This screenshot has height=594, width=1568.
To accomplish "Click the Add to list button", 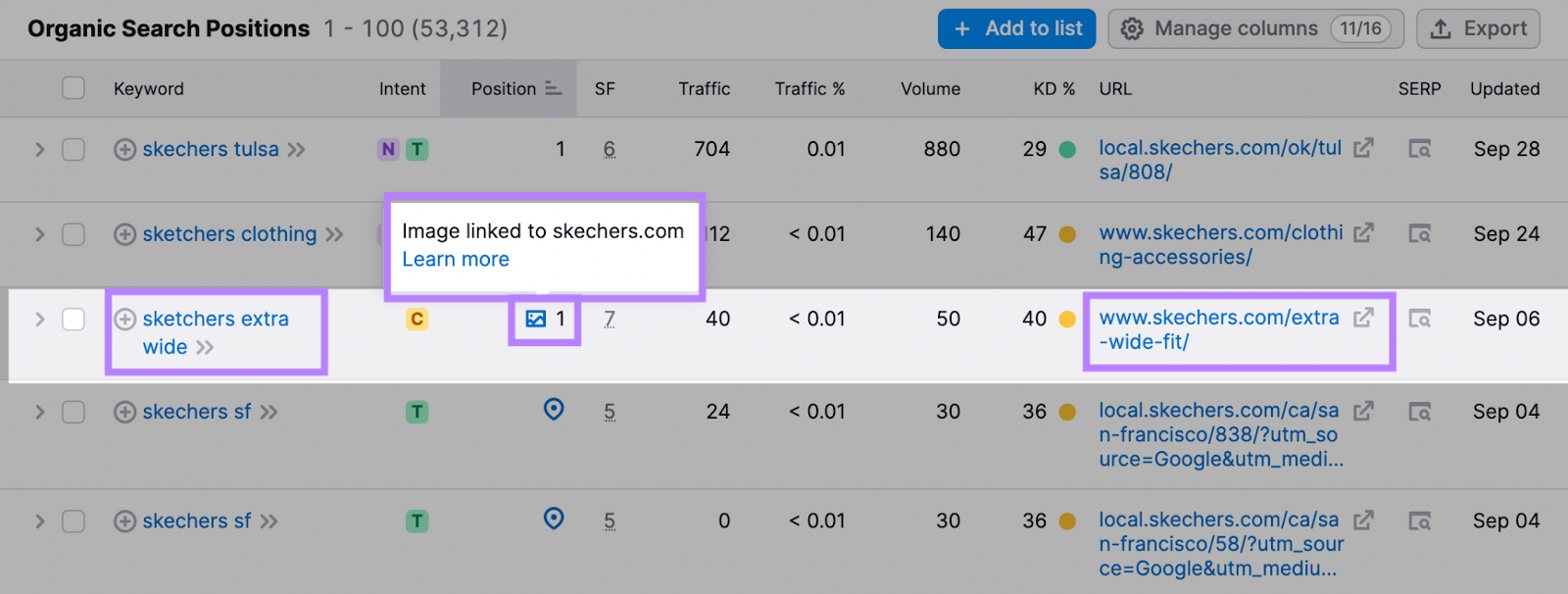I will tap(1019, 29).
